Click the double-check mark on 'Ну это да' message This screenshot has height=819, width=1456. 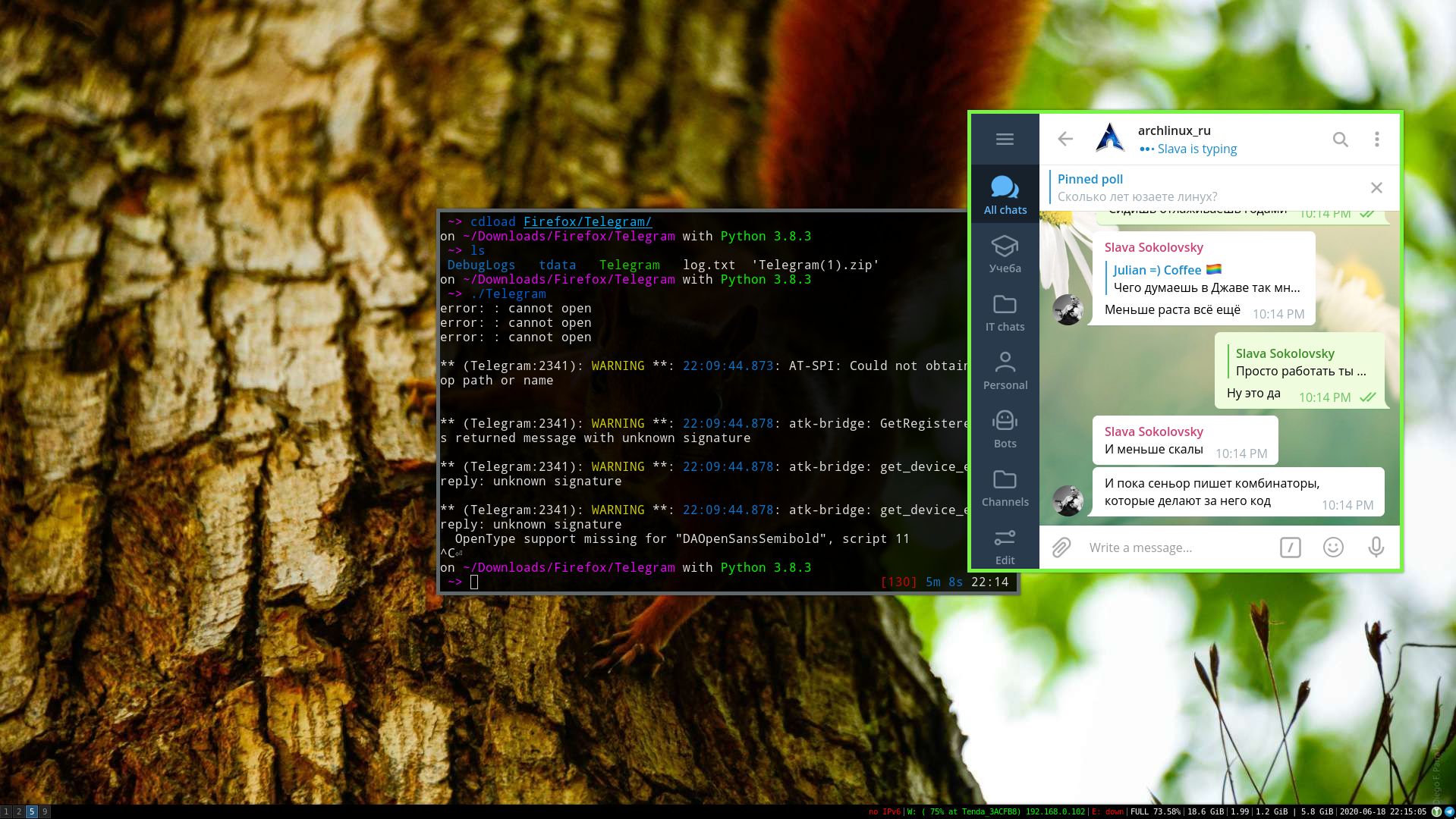pos(1367,397)
